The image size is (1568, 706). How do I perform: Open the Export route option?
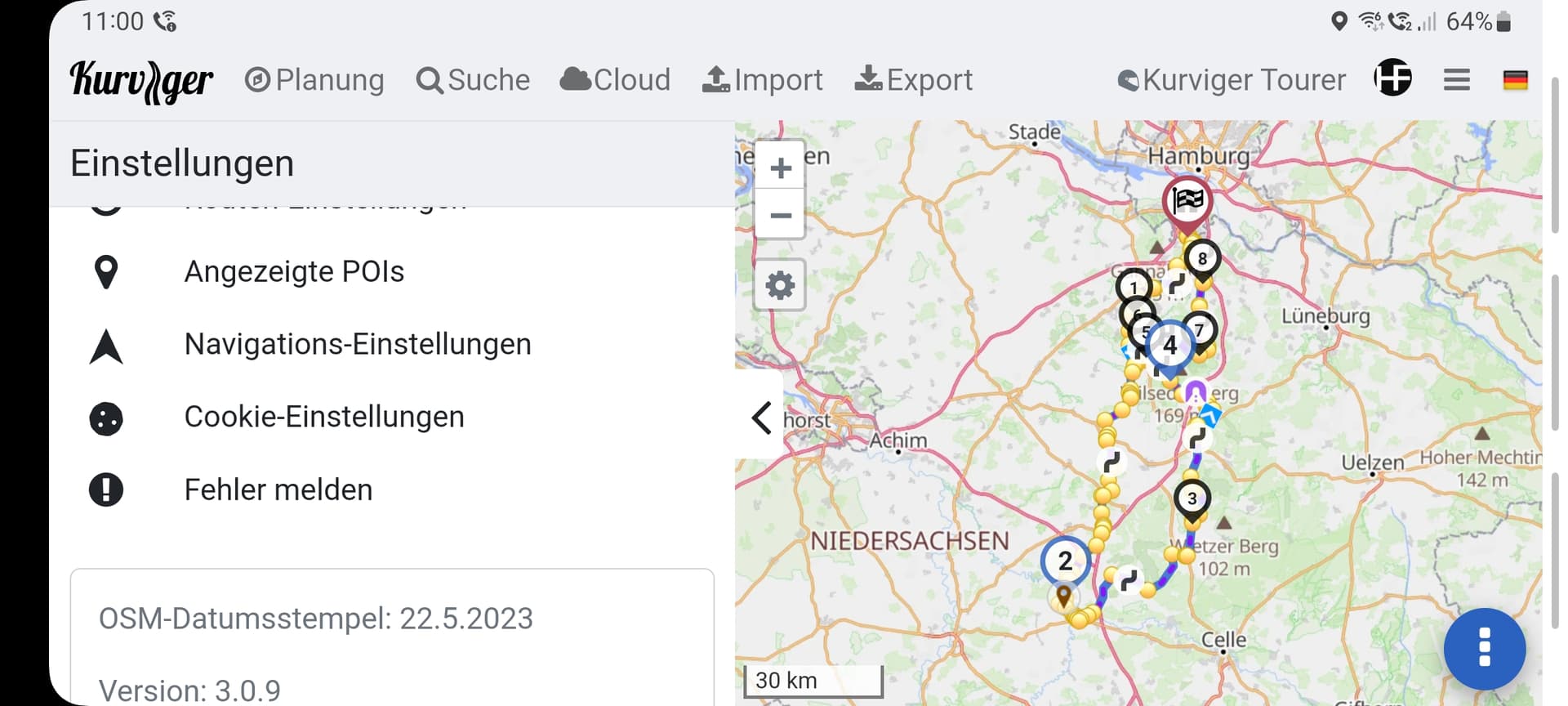tap(913, 80)
